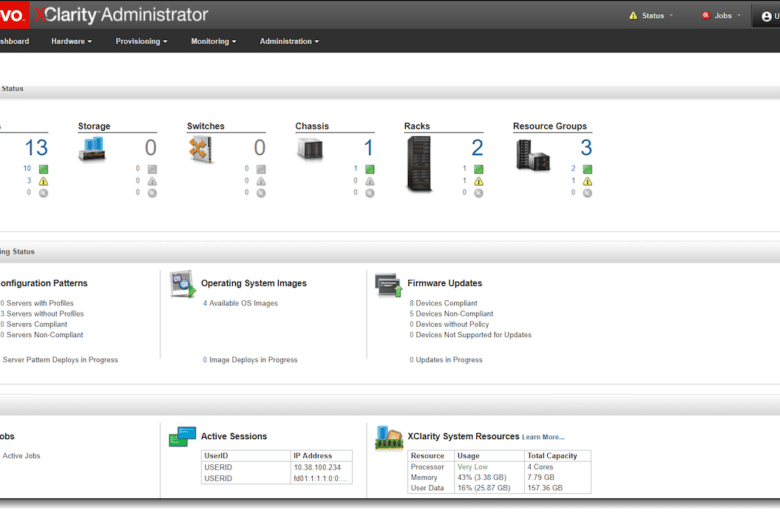The width and height of the screenshot is (780, 516).
Task: Expand the Jobs dropdown in header
Action: 721,15
